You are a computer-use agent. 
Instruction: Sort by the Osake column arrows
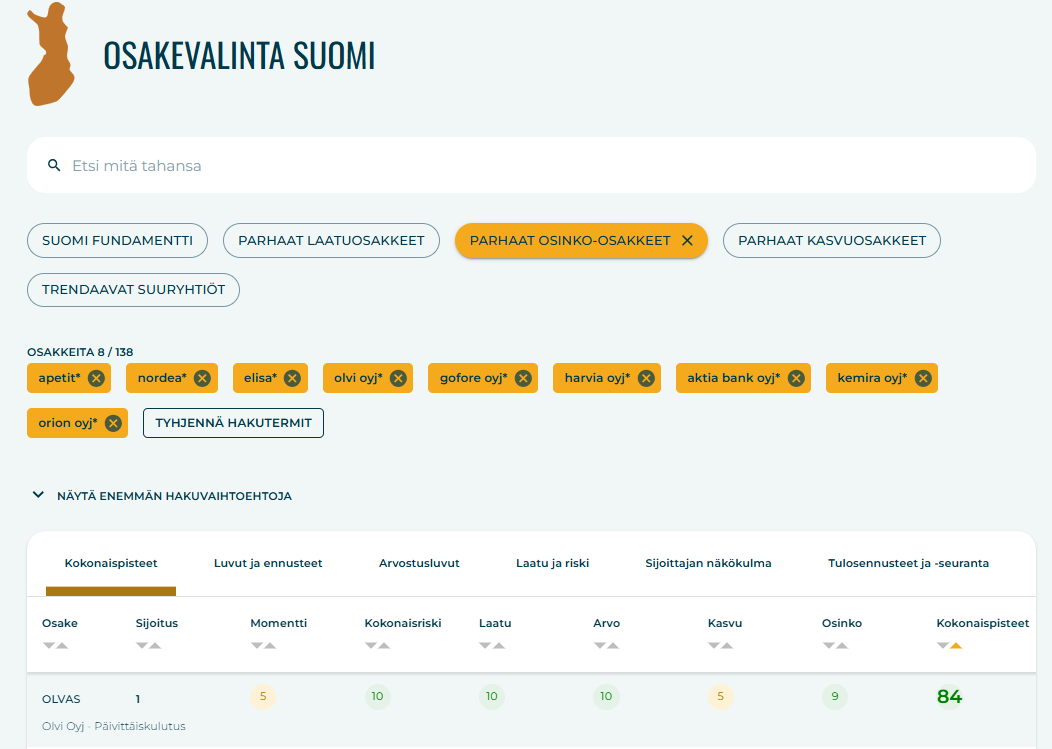[55, 646]
